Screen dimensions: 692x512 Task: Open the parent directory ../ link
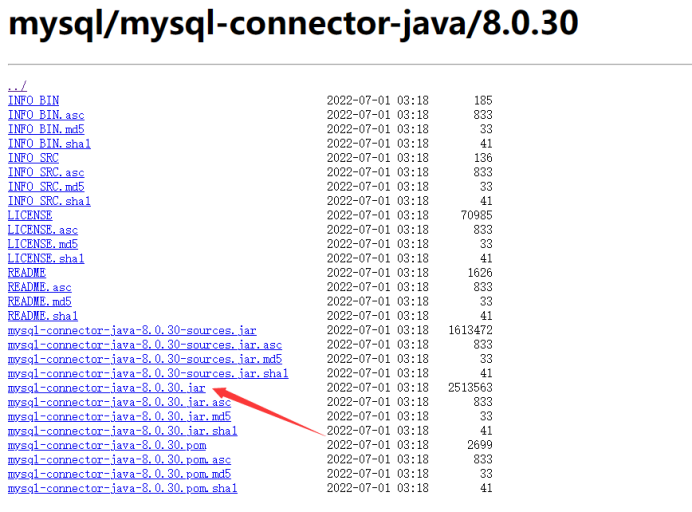point(17,86)
